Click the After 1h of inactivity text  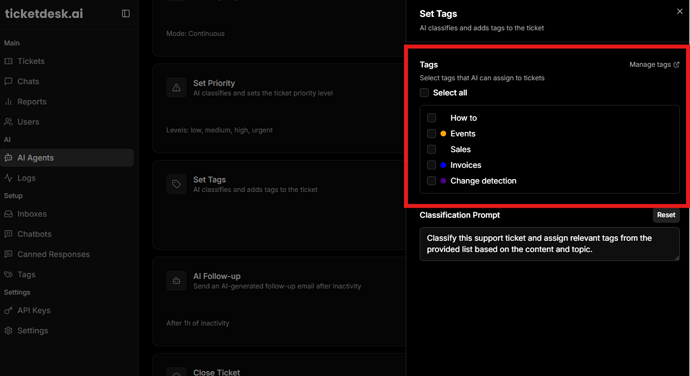point(198,323)
